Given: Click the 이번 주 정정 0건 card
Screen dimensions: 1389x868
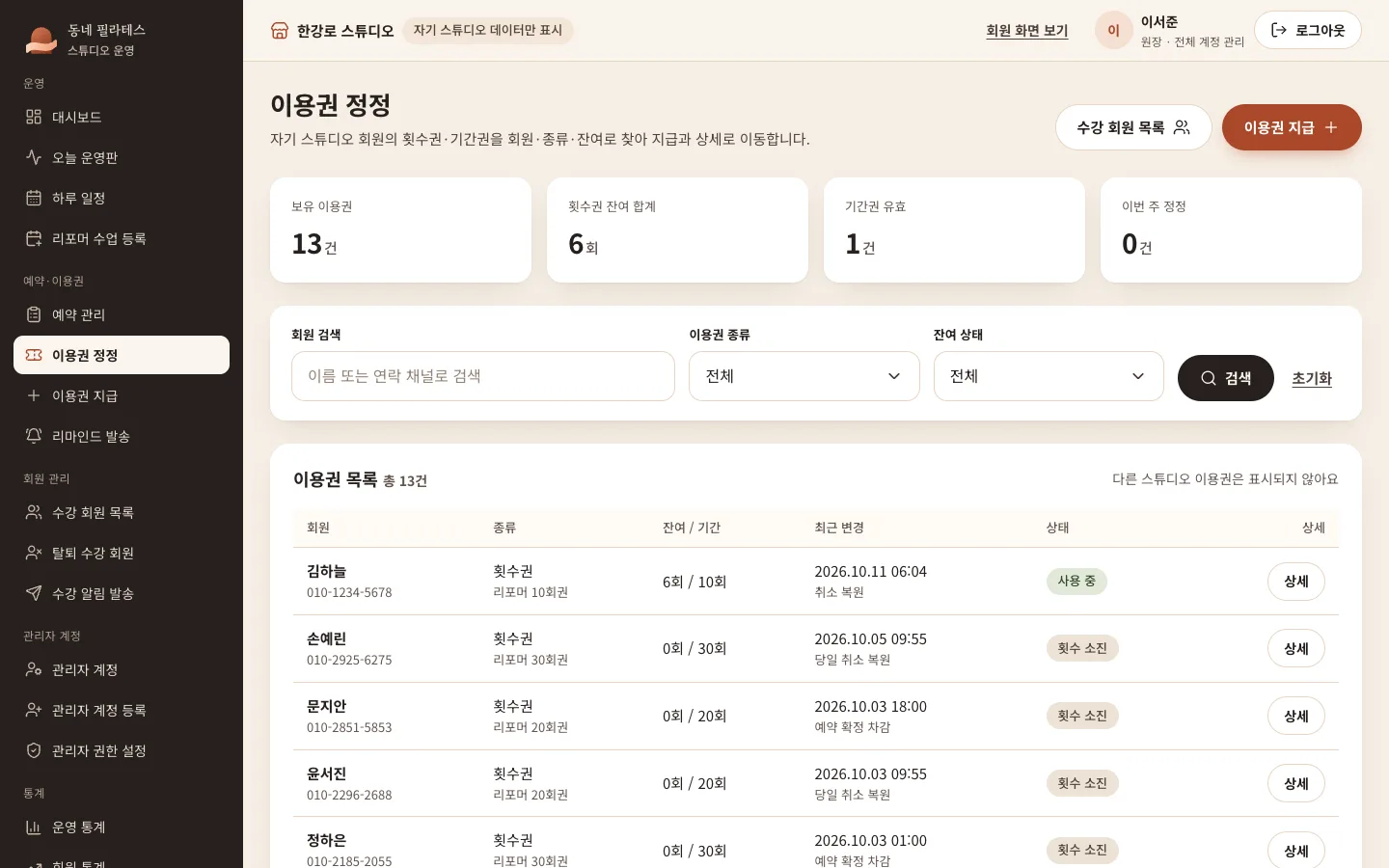Looking at the screenshot, I should point(1231,230).
